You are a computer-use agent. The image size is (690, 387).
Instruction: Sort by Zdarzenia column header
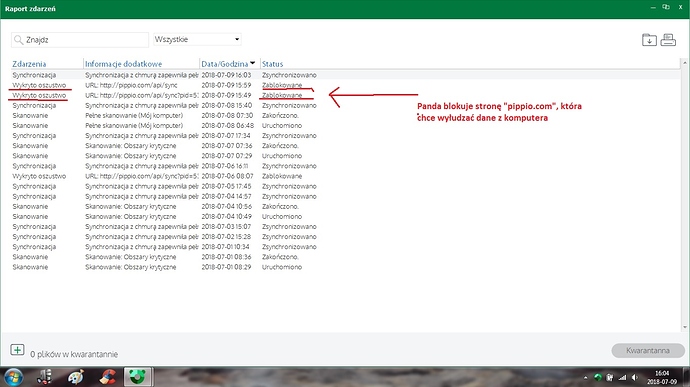click(x=29, y=64)
